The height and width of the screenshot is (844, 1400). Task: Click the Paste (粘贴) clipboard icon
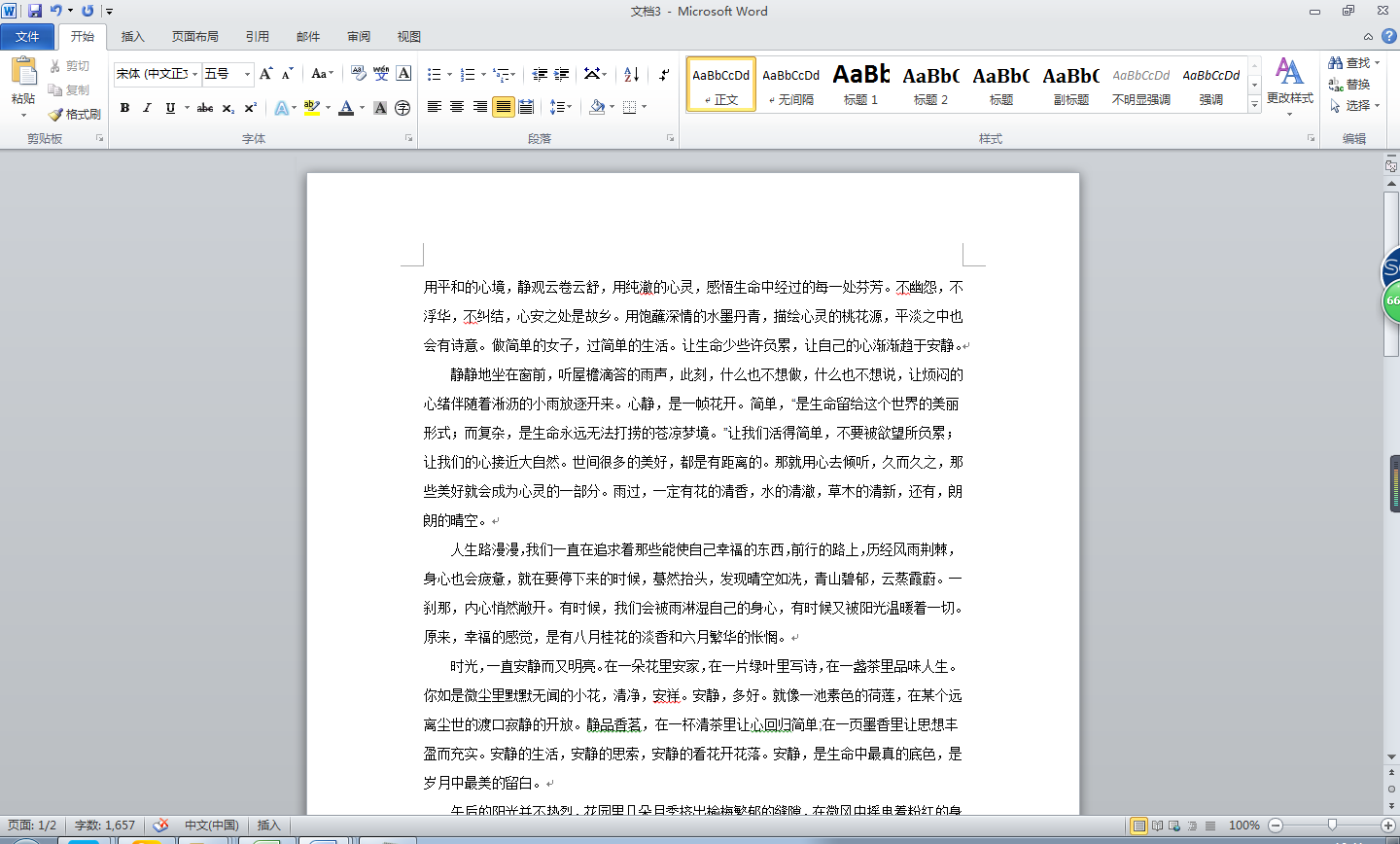[23, 72]
